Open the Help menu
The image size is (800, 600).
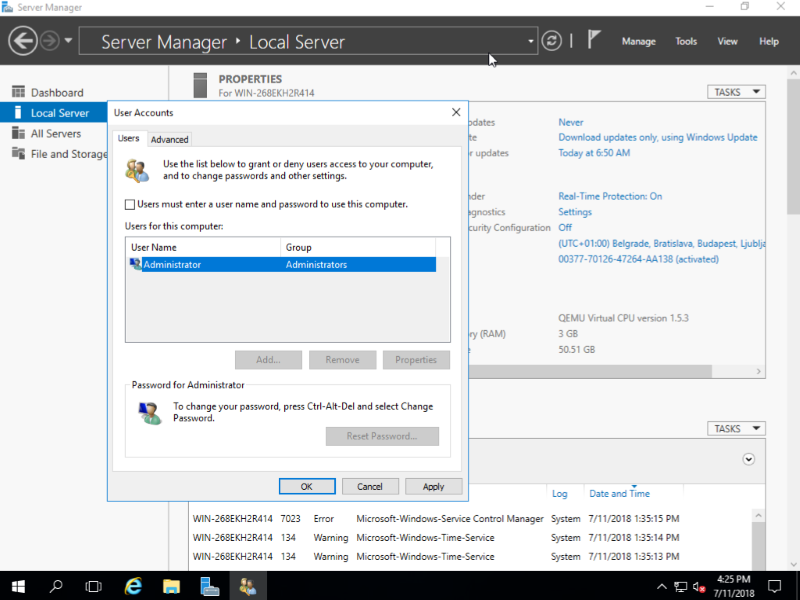768,41
